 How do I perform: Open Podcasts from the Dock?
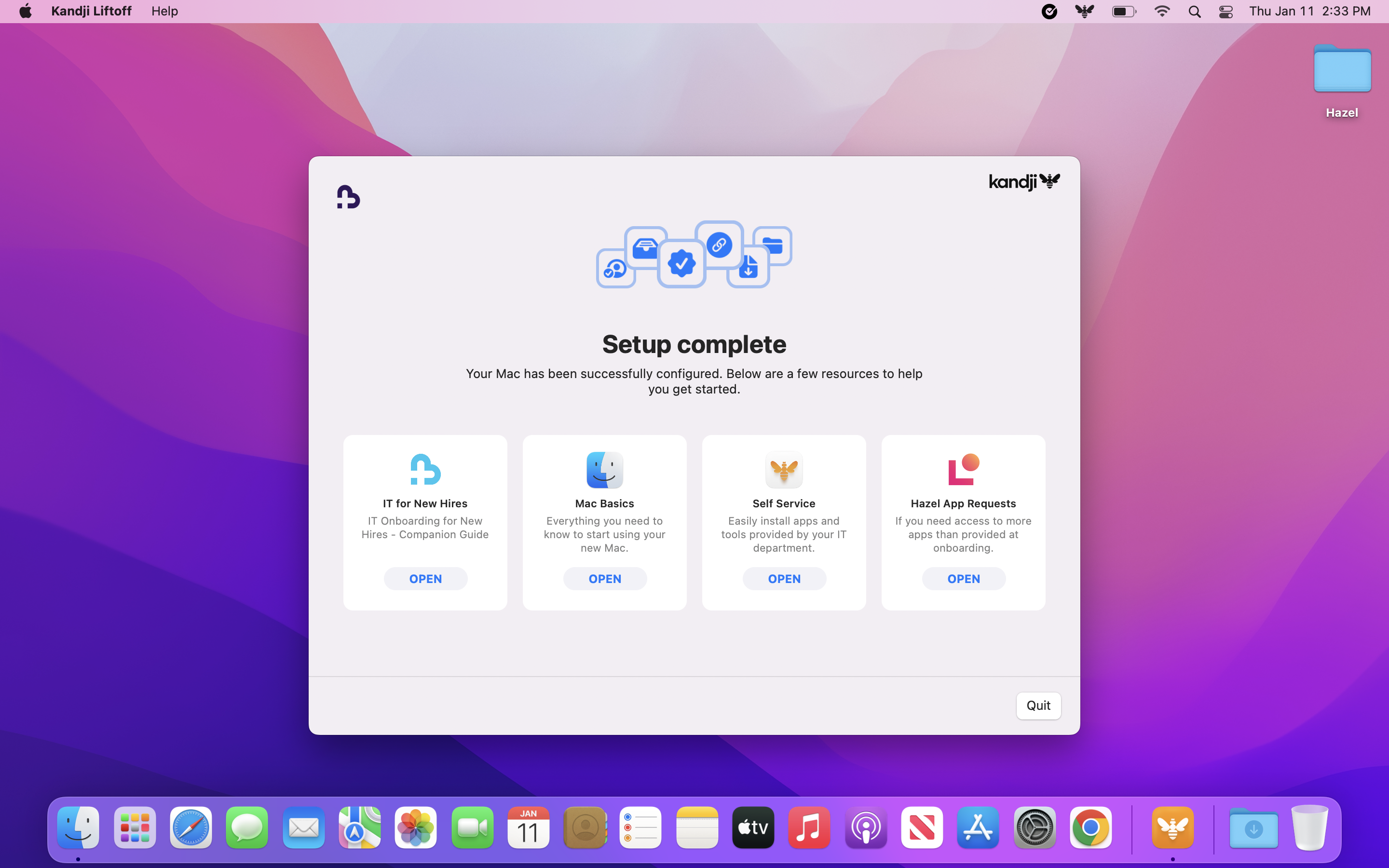[x=866, y=828]
